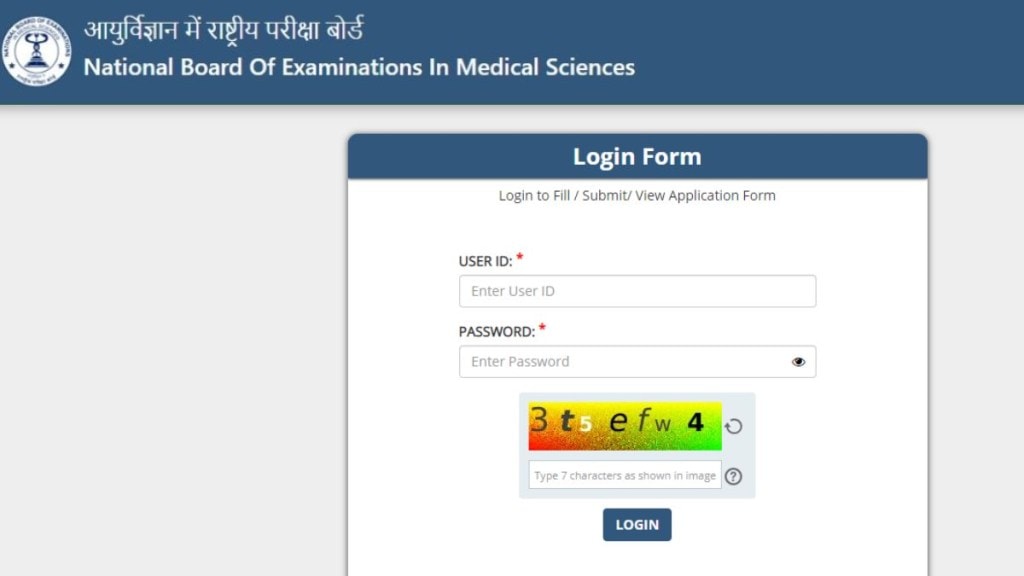Click the bold 4 in the captcha
Image resolution: width=1024 pixels, height=576 pixels.
coord(695,423)
